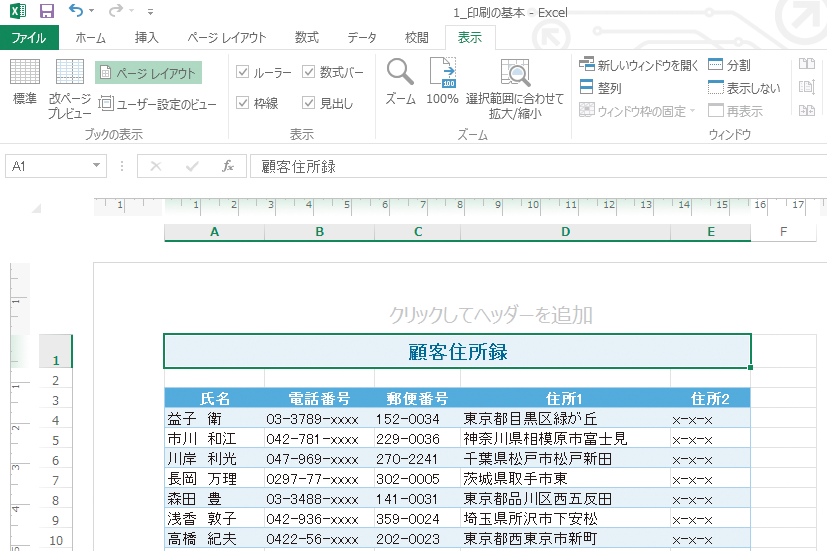The width and height of the screenshot is (827, 551).
Task: Select row 3 header
Action: [55, 400]
